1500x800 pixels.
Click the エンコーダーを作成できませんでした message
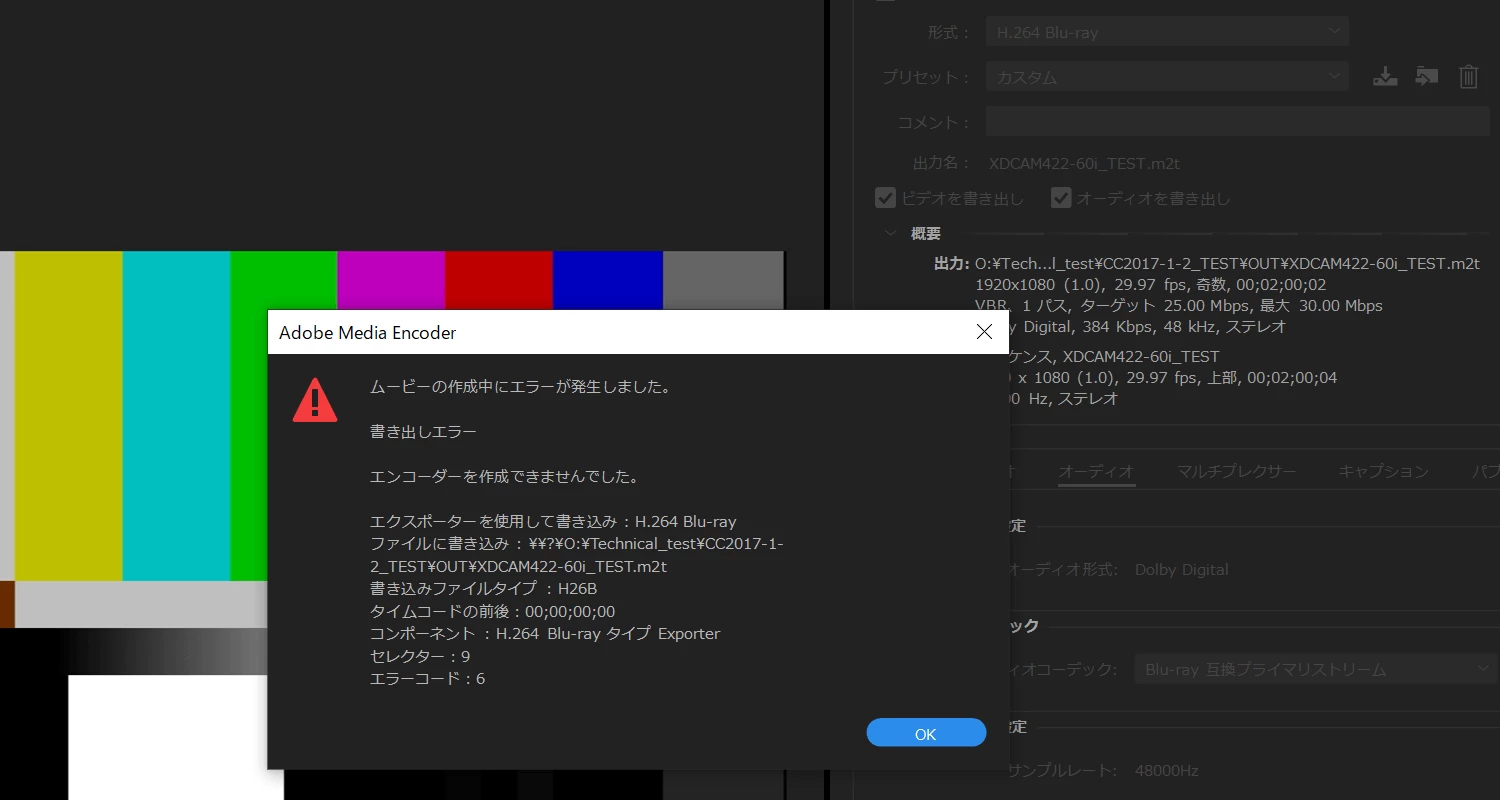tap(504, 476)
